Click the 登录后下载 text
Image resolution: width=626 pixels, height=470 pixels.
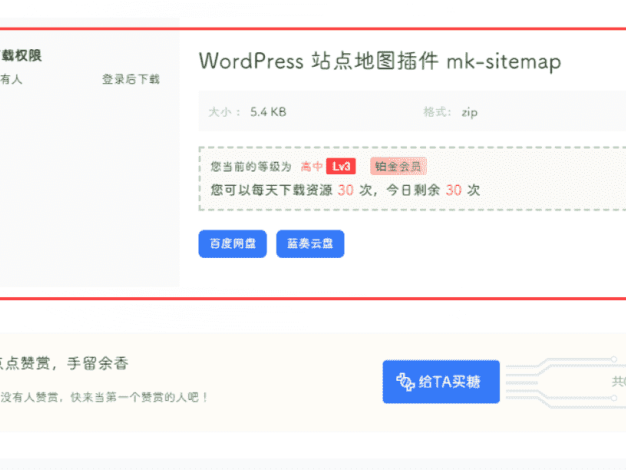coord(130,80)
